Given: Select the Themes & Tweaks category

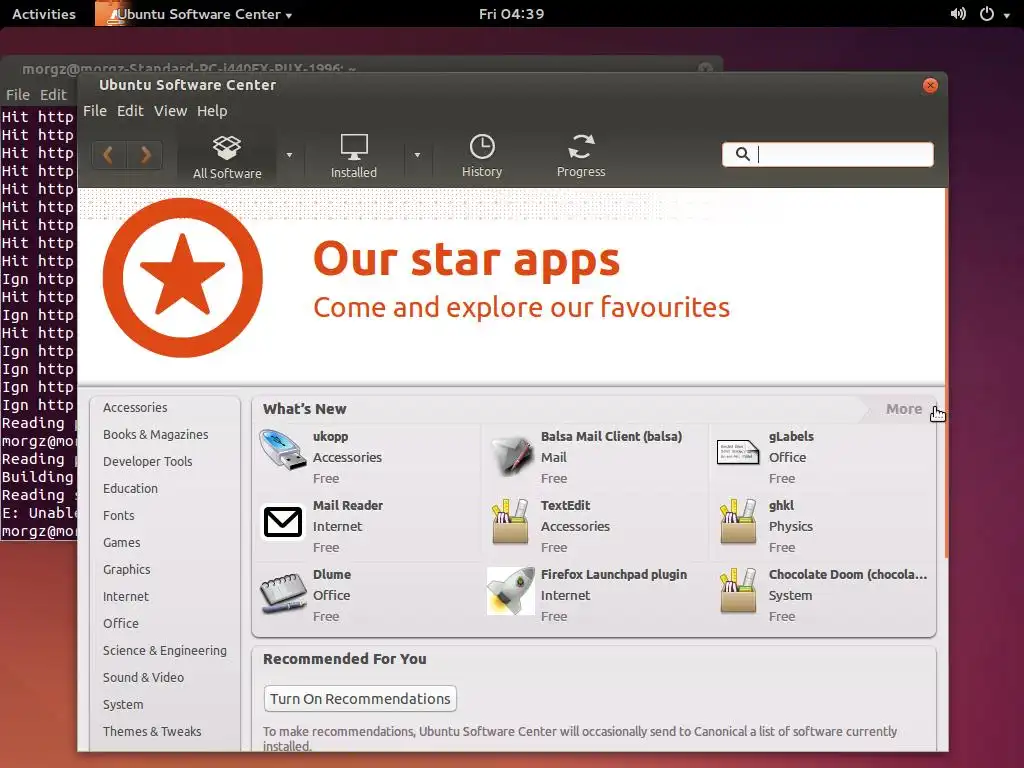Looking at the screenshot, I should point(152,731).
